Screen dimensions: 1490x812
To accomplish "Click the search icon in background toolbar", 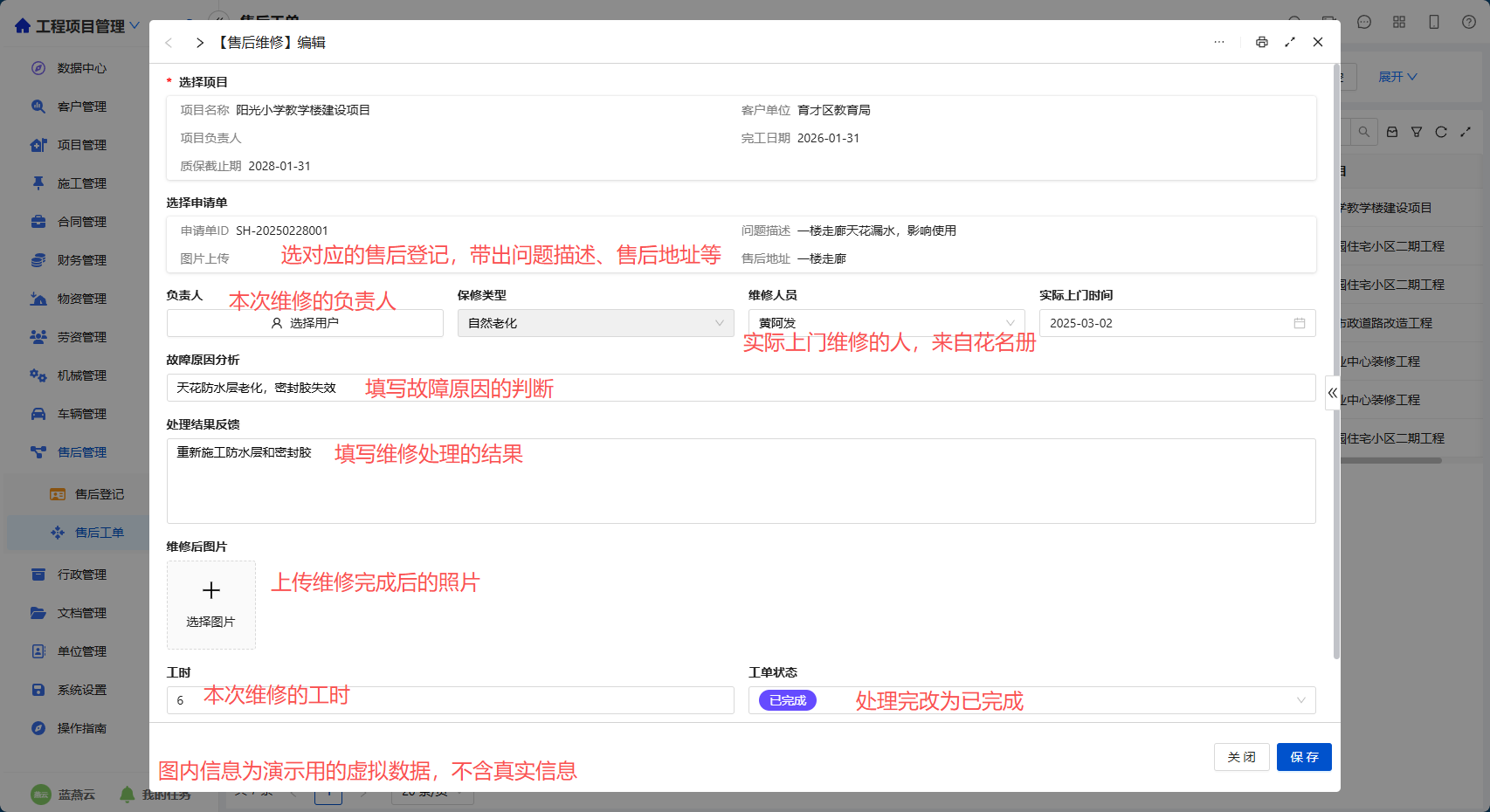I will point(1363,132).
